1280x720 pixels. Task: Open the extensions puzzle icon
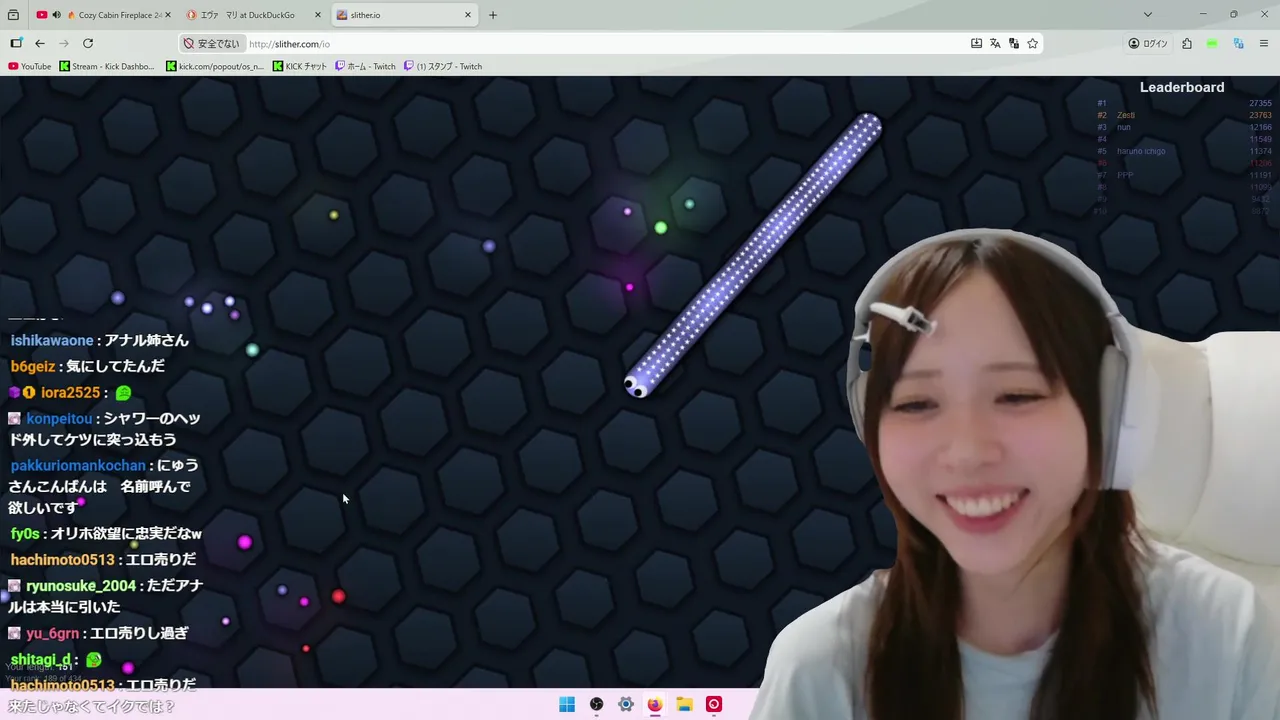coord(1187,43)
